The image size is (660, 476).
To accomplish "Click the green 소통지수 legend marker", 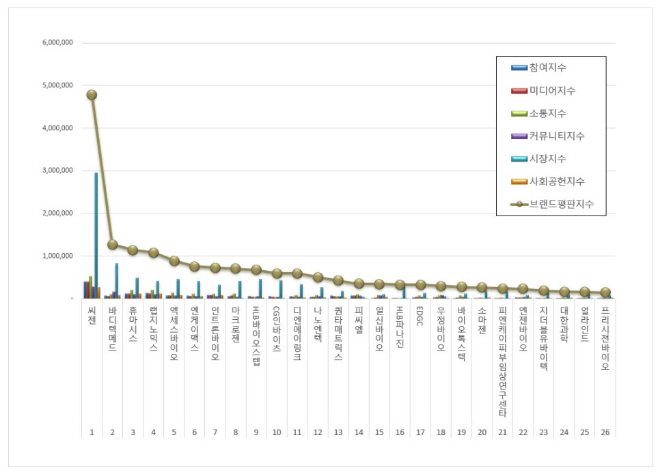I will (x=519, y=113).
